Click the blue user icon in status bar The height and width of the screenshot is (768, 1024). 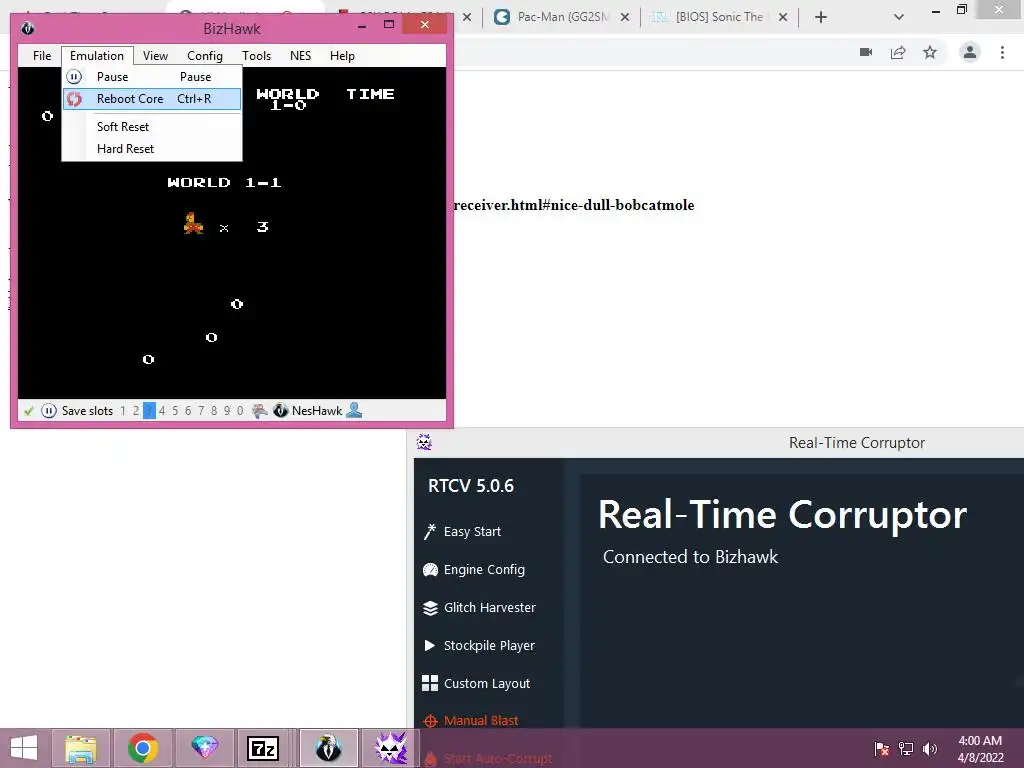coord(354,410)
